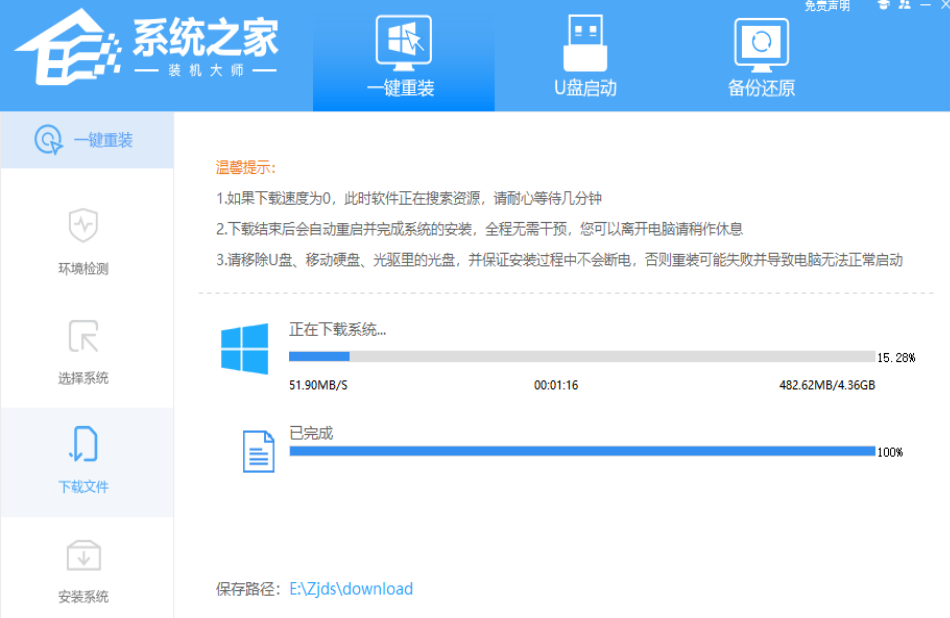950x618 pixels.
Task: Open the 一键重装 top tab
Action: 404,56
